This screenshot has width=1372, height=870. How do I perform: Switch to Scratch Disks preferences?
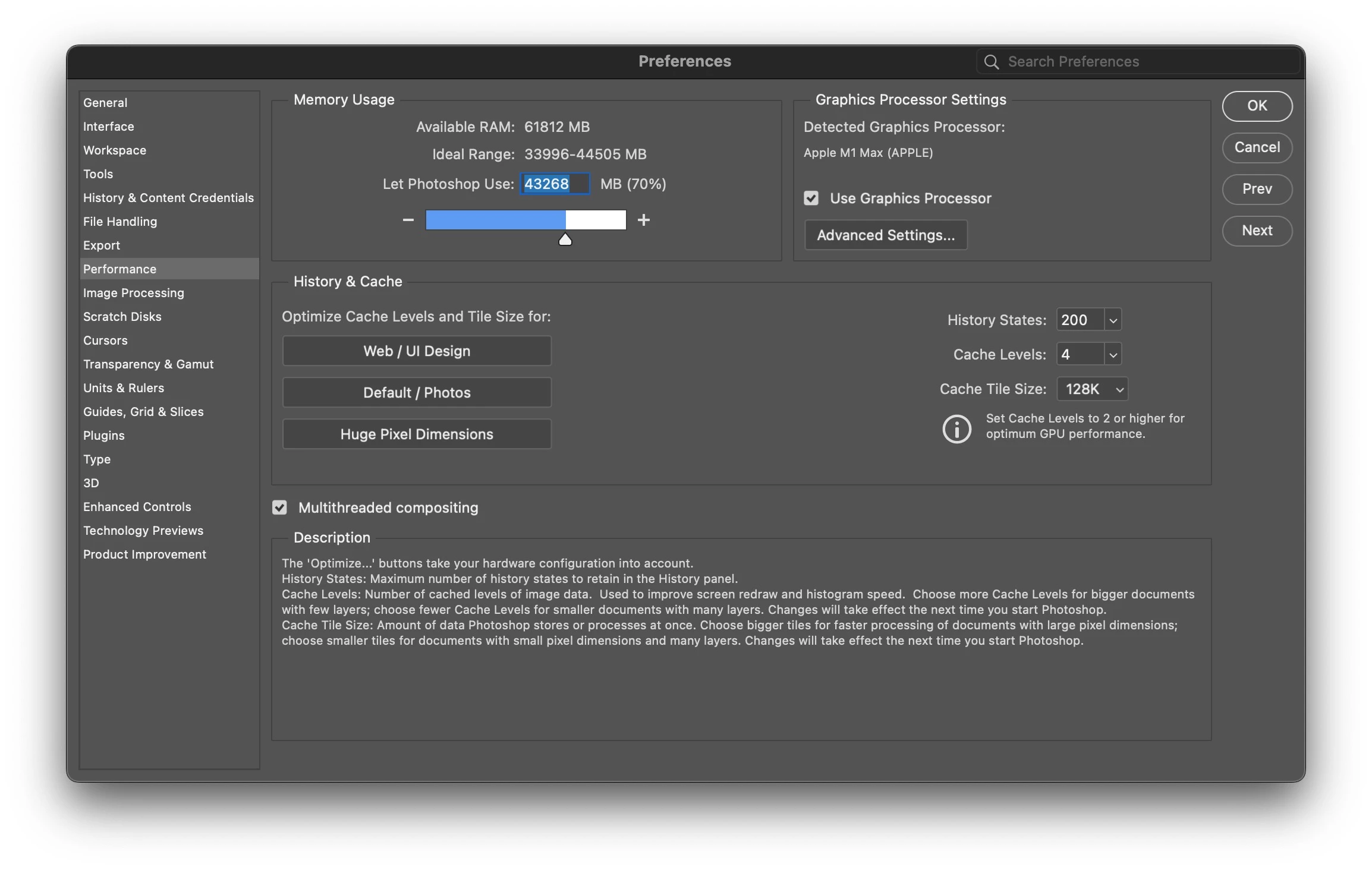click(x=122, y=316)
